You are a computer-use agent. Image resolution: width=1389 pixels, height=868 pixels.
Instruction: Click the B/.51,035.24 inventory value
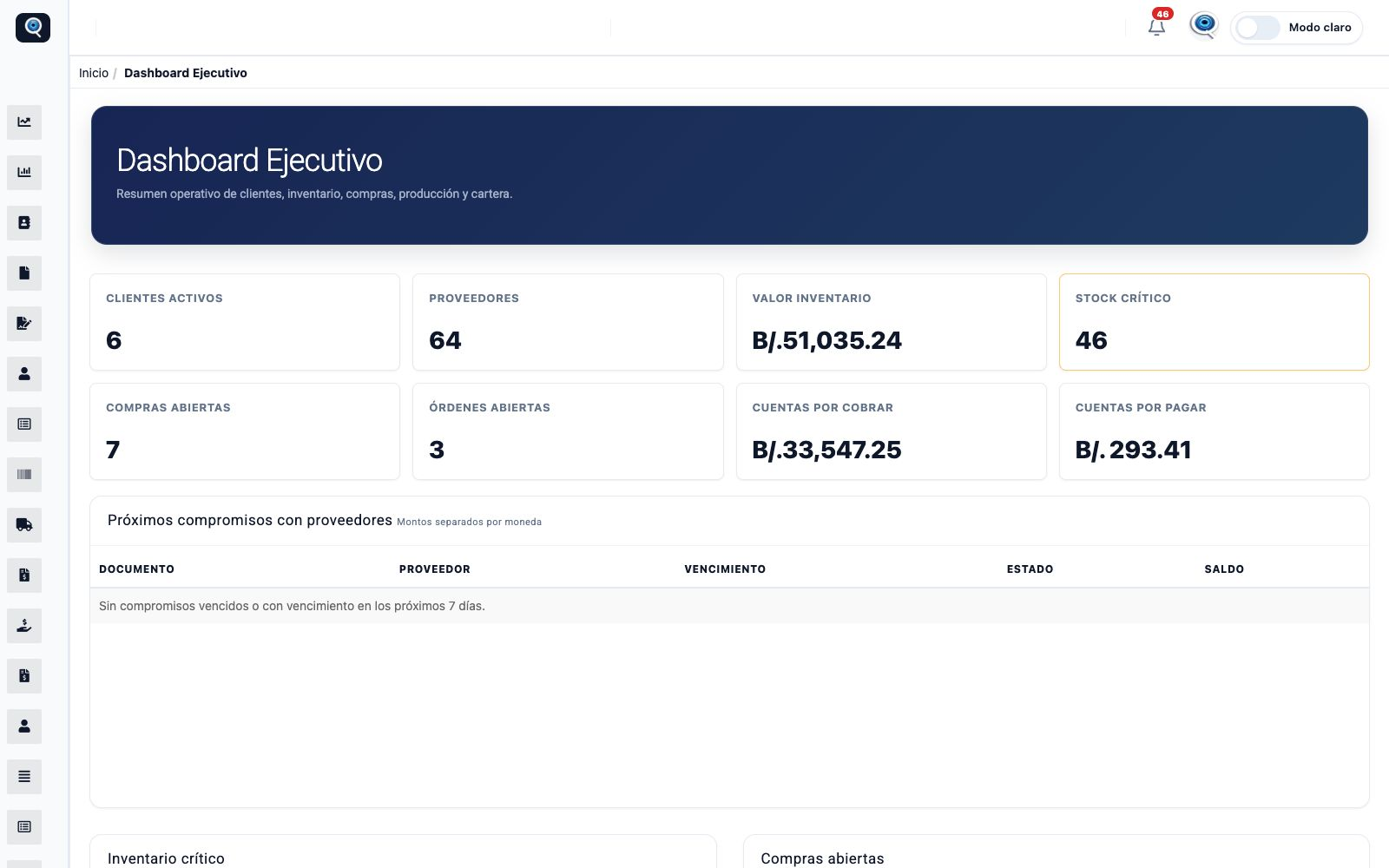pyautogui.click(x=826, y=340)
